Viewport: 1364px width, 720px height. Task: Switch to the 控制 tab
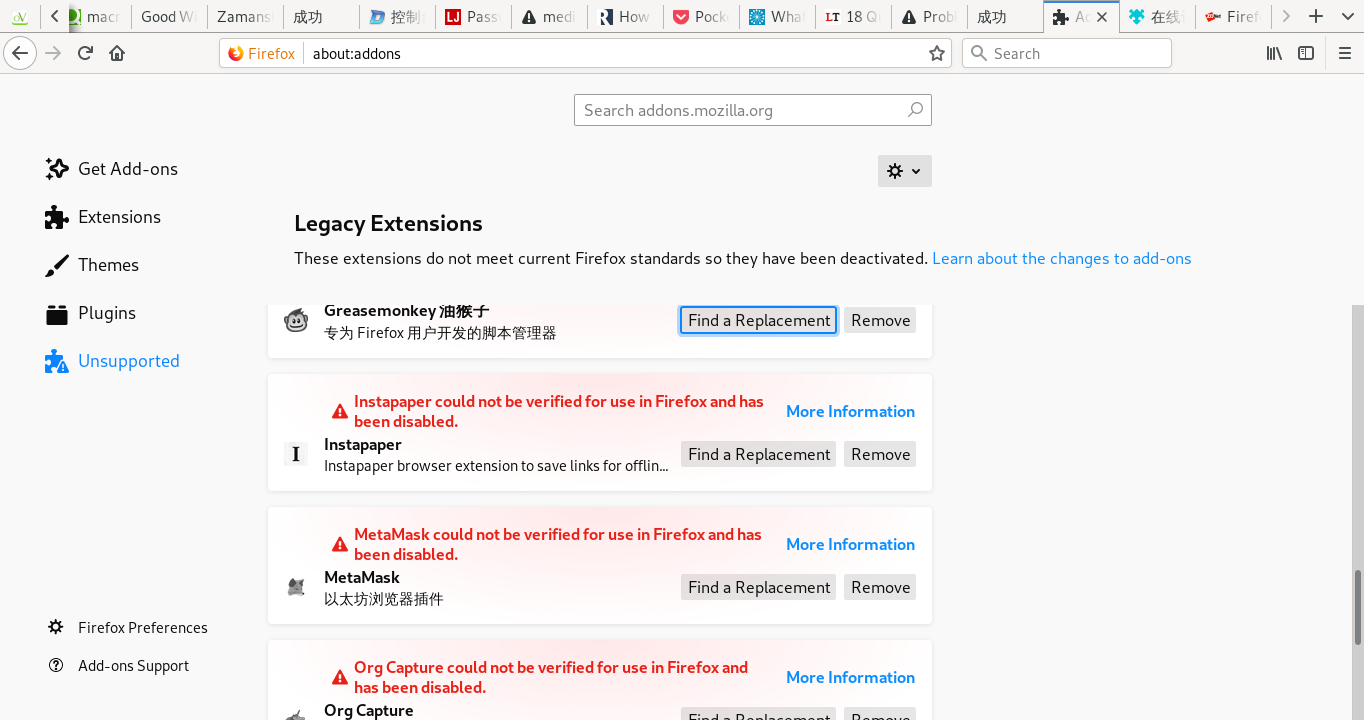(x=396, y=17)
